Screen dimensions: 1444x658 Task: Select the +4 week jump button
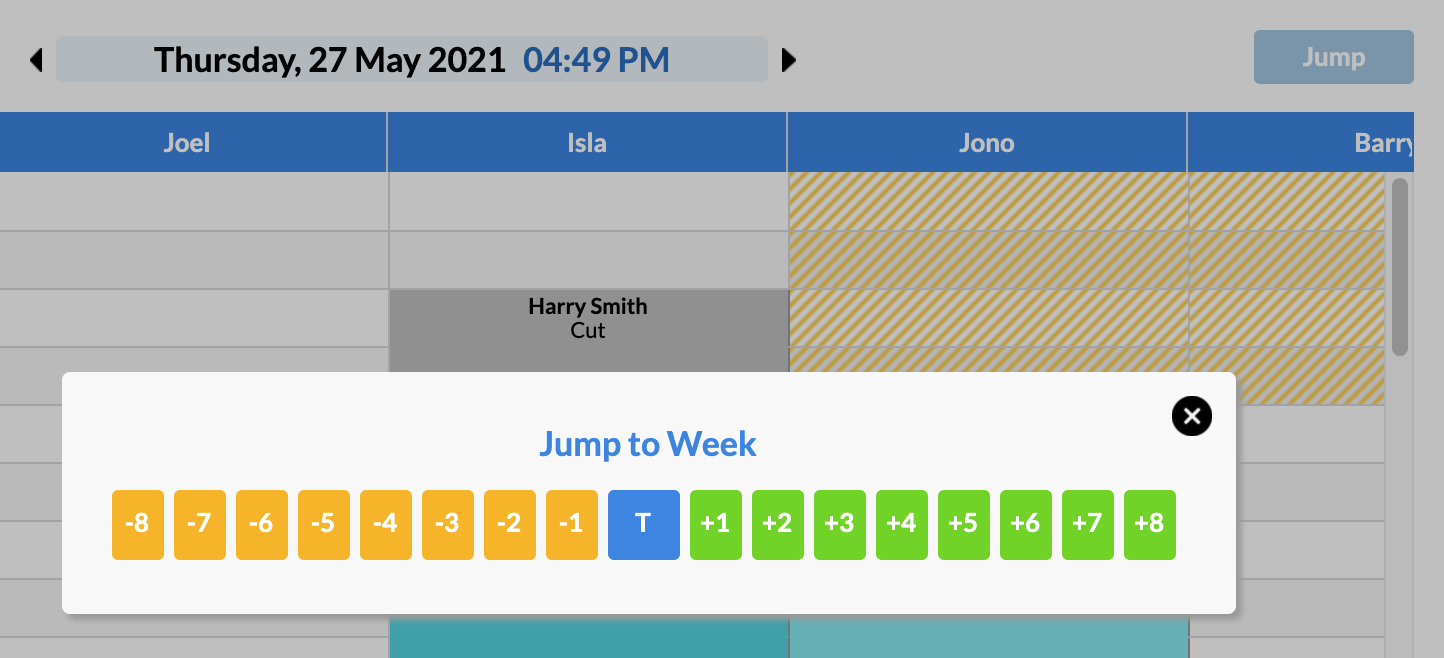[901, 524]
